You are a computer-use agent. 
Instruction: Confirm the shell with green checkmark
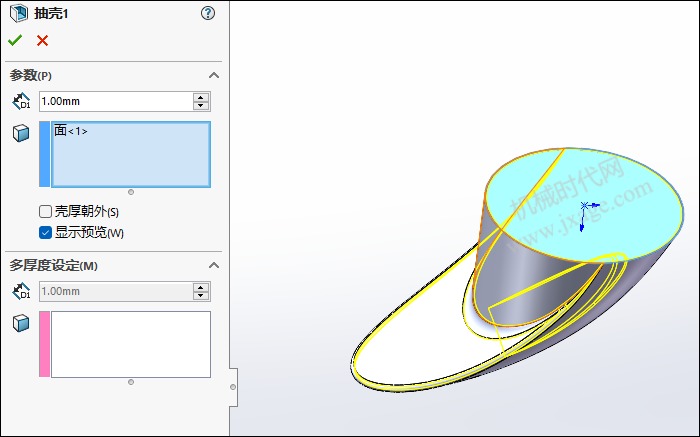coord(15,41)
